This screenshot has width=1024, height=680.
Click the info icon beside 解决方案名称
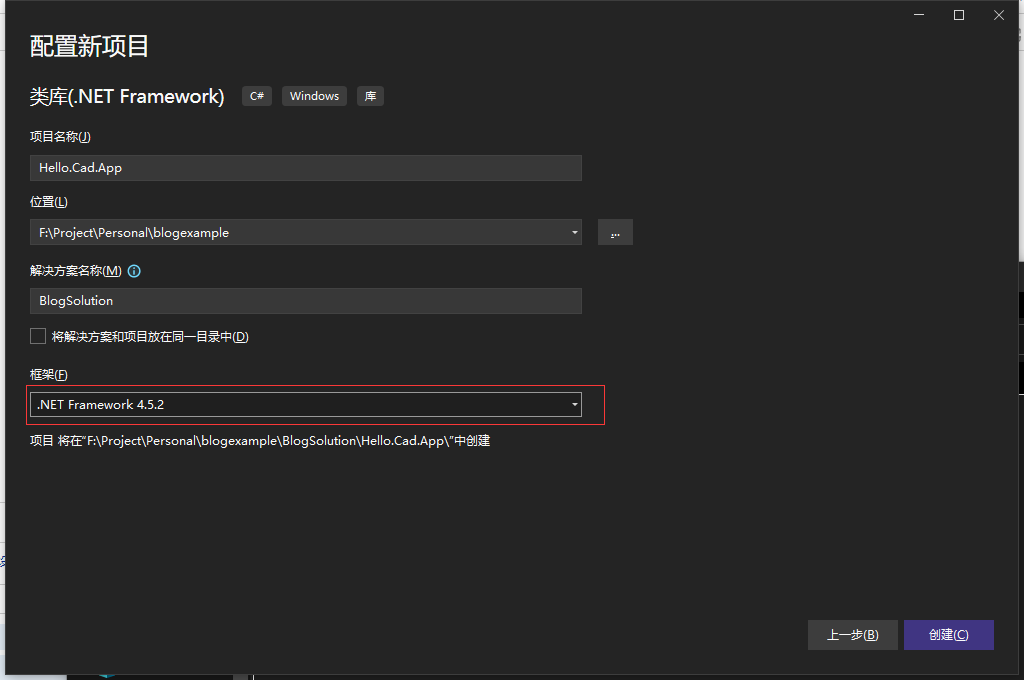click(x=134, y=270)
